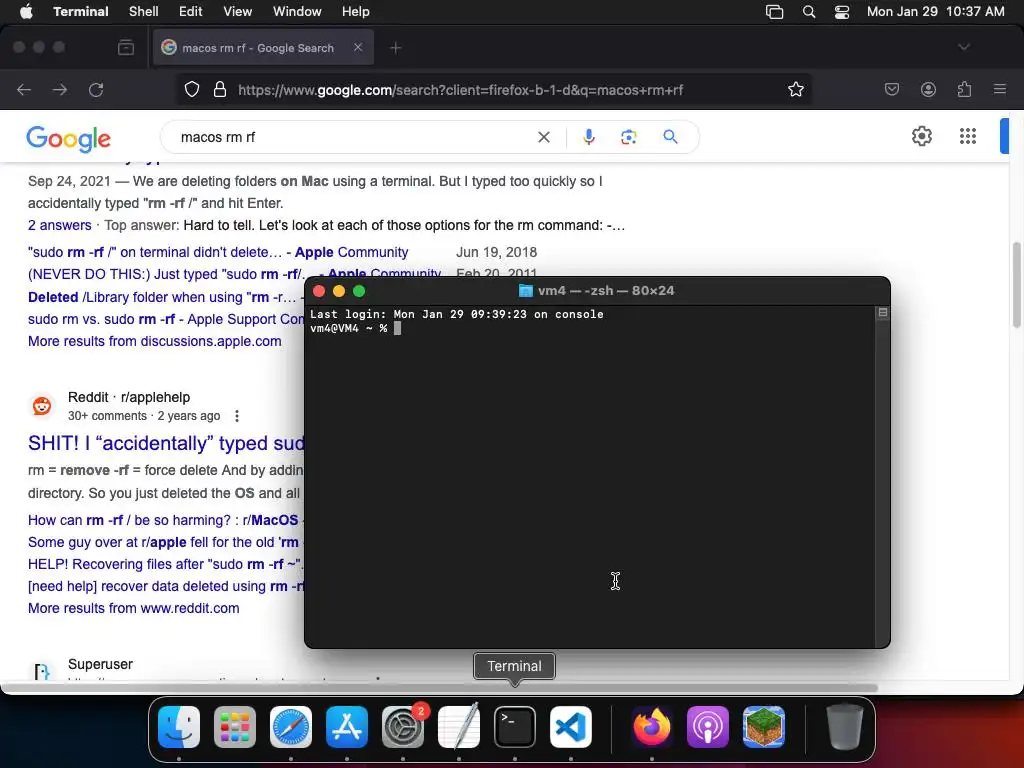1024x768 pixels.
Task: Open TextEdit from the Dock
Action: (458, 727)
